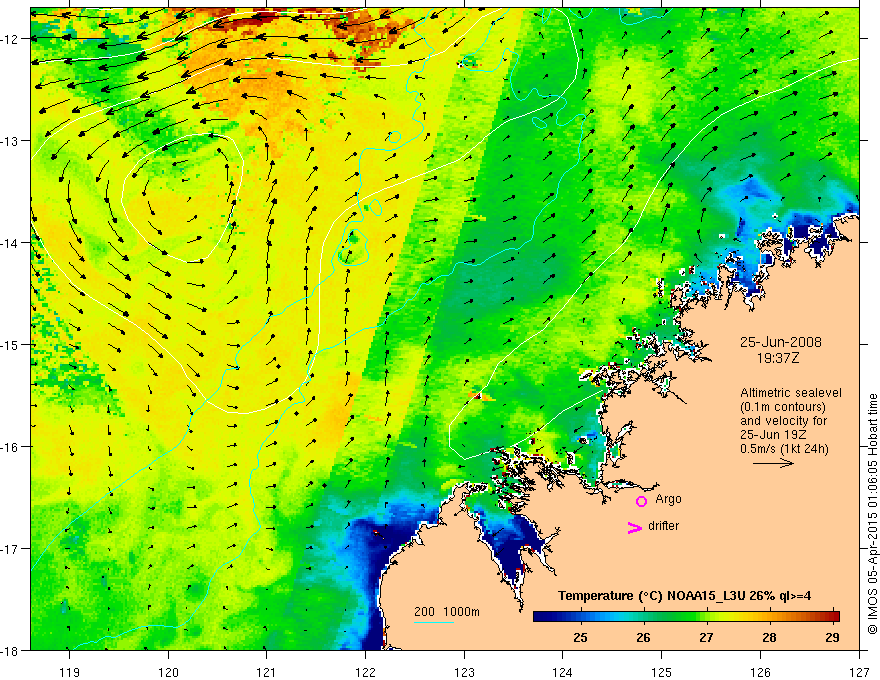Click the color bar value '26'
The height and width of the screenshot is (680, 880).
pyautogui.click(x=643, y=637)
